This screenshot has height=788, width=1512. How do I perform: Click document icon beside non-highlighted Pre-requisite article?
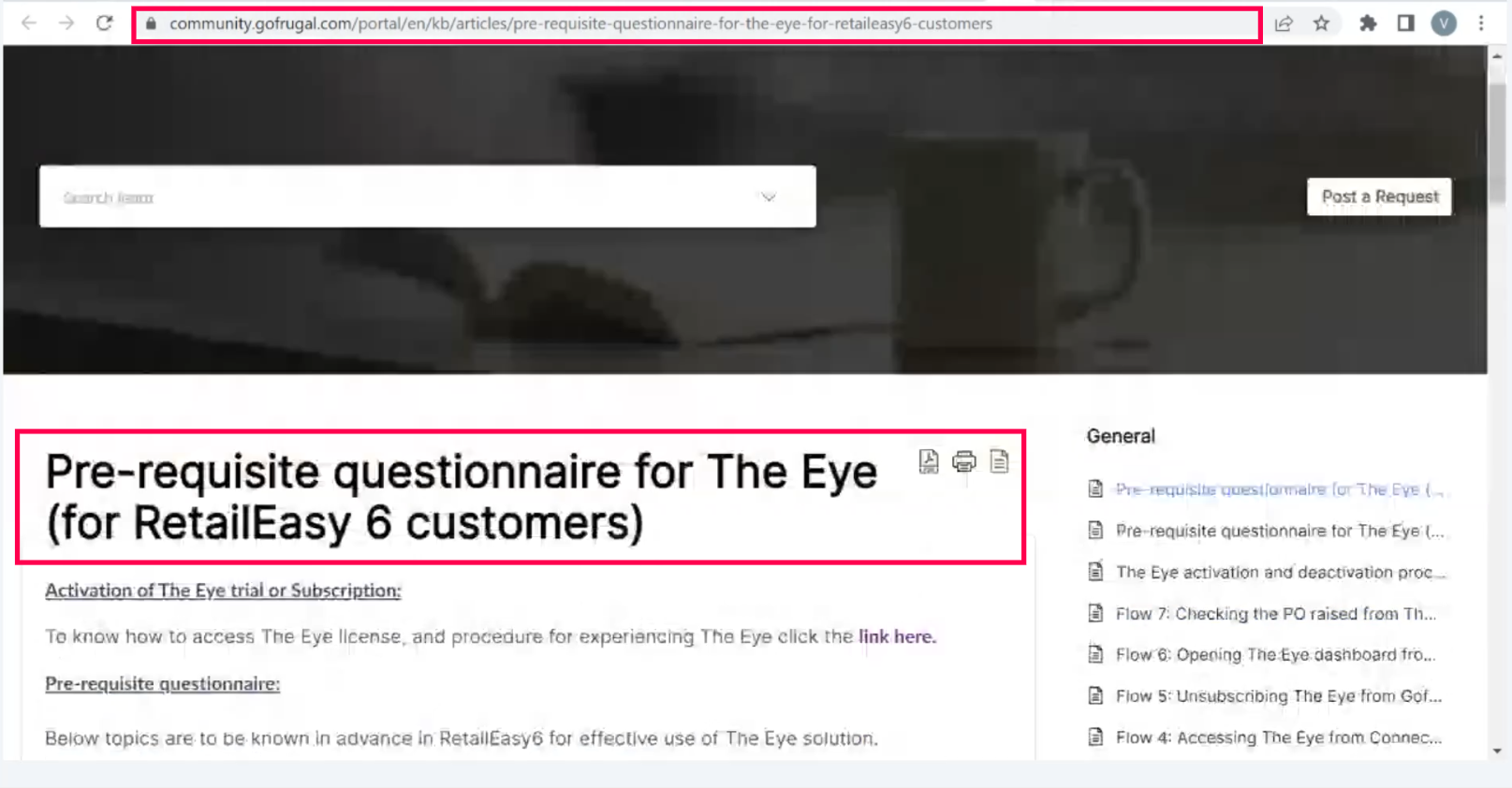(1095, 531)
